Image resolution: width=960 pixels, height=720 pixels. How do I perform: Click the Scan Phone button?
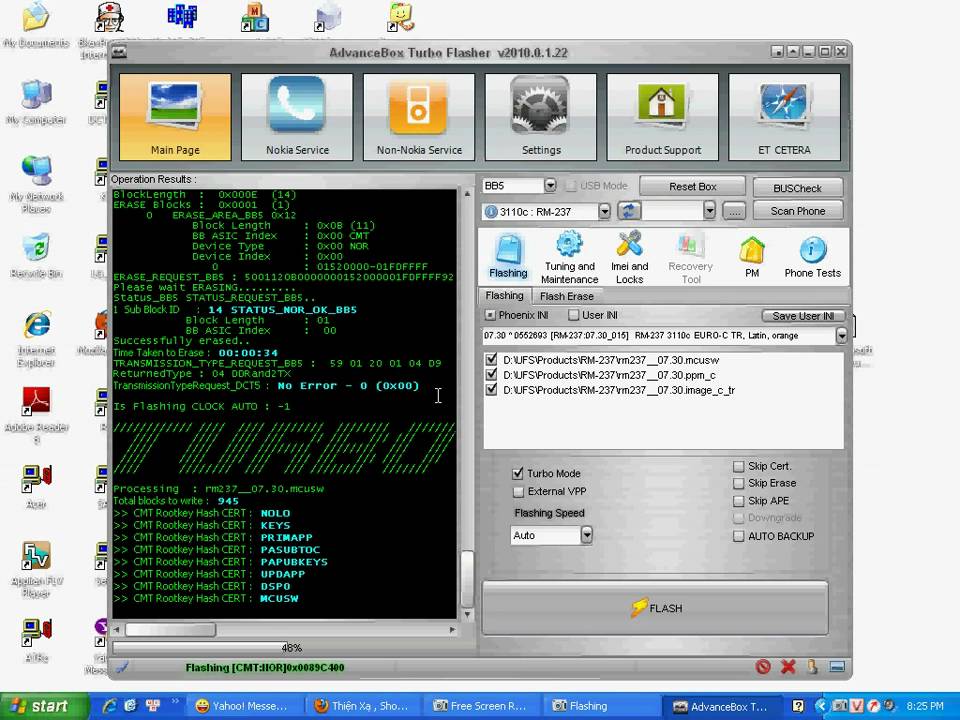797,211
